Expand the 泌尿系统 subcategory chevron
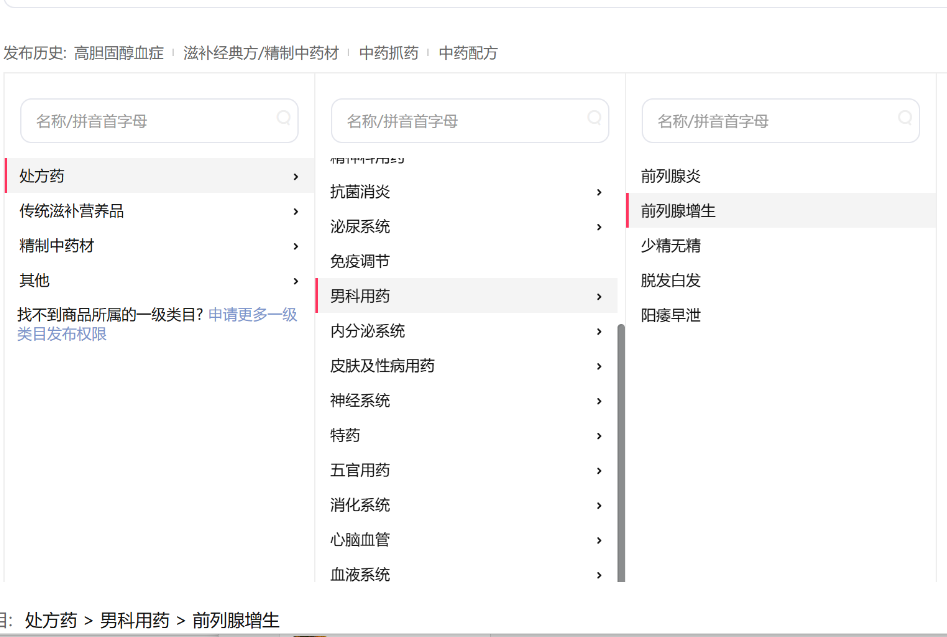Viewport: 947px width, 637px height. tap(599, 227)
